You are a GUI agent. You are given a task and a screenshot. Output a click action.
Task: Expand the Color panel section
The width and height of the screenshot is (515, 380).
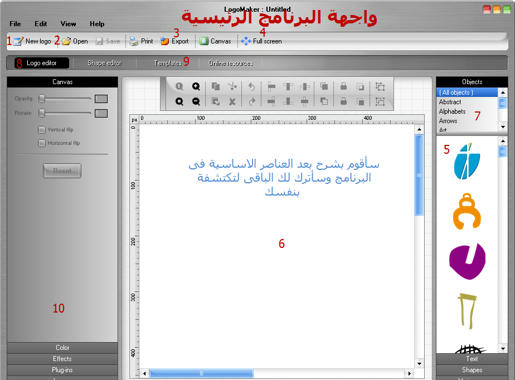[x=62, y=348]
